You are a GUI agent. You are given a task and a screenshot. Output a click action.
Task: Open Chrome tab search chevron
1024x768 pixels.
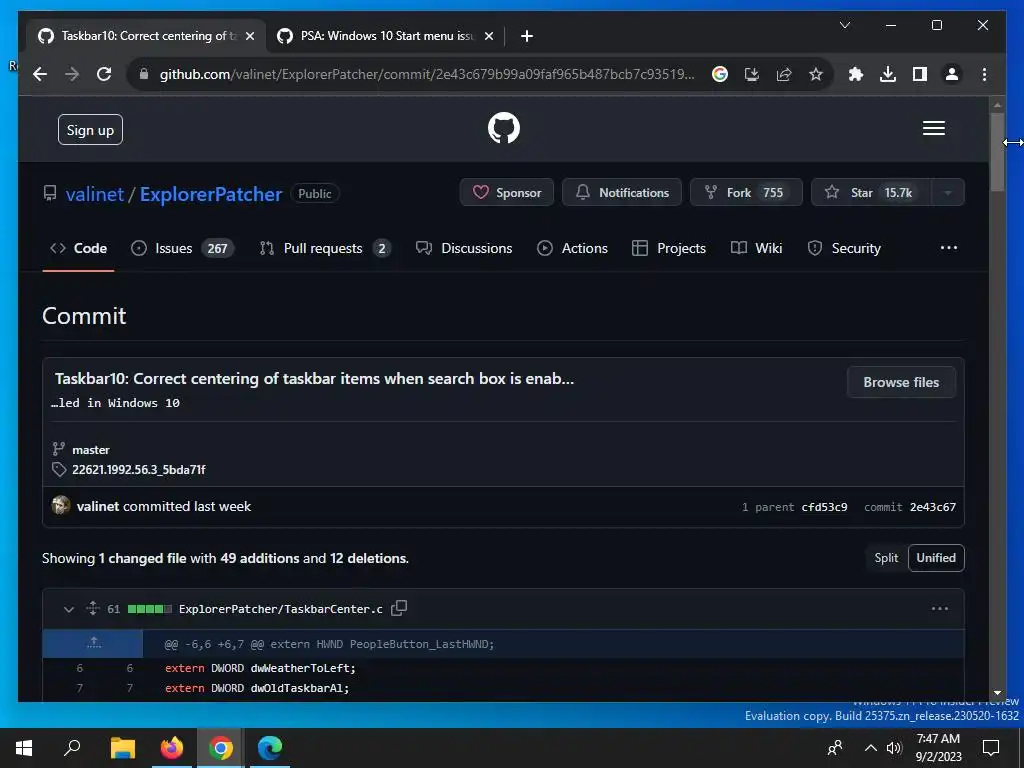point(844,25)
